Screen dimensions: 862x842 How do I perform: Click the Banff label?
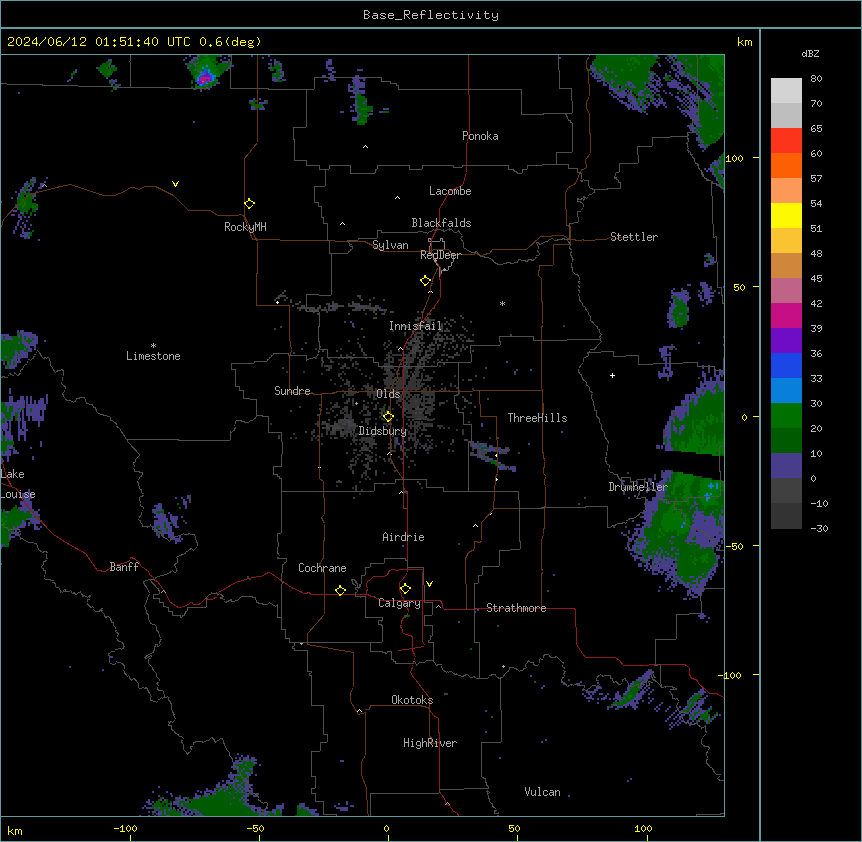(124, 567)
